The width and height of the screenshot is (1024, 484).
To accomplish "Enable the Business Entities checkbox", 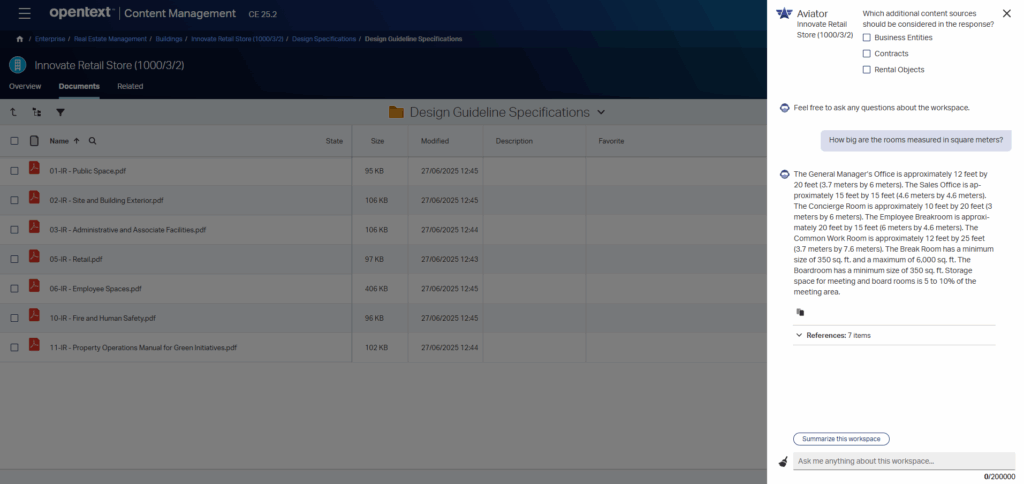I will [x=867, y=37].
